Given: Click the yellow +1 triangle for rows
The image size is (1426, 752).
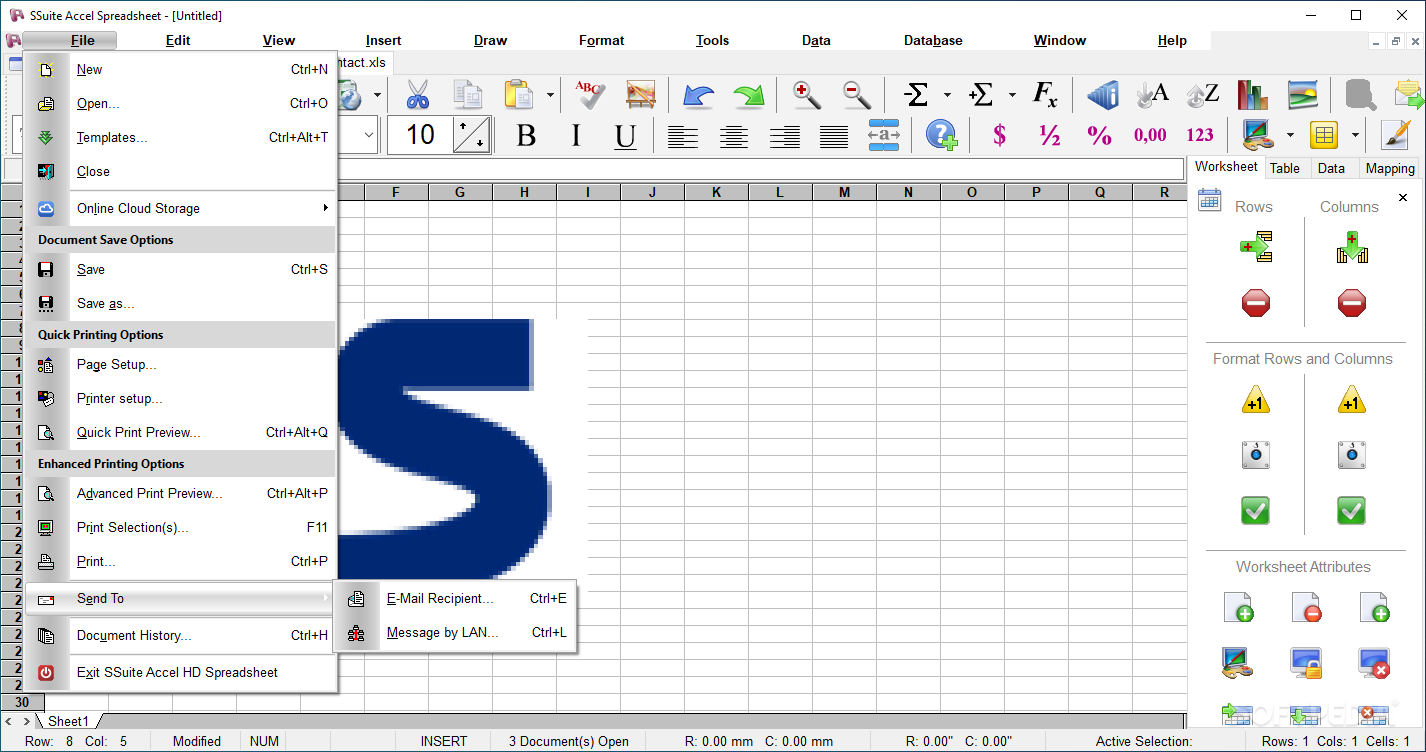Looking at the screenshot, I should click(x=1256, y=400).
